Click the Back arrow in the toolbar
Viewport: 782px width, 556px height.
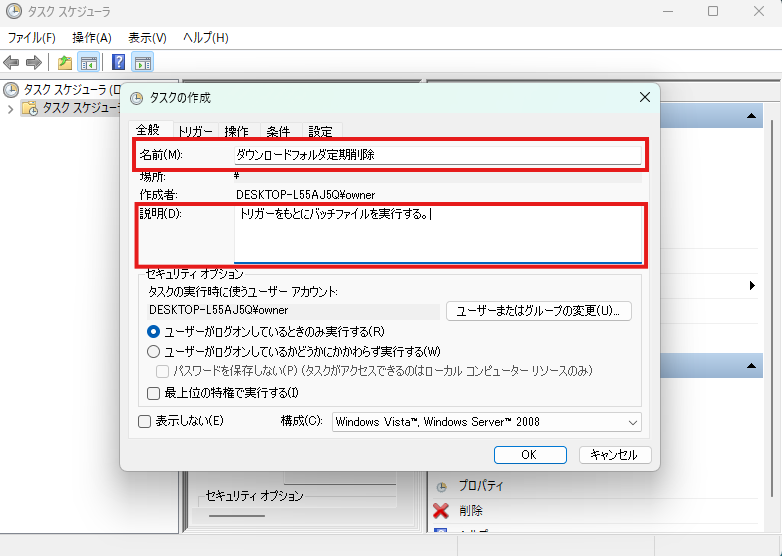click(x=12, y=63)
